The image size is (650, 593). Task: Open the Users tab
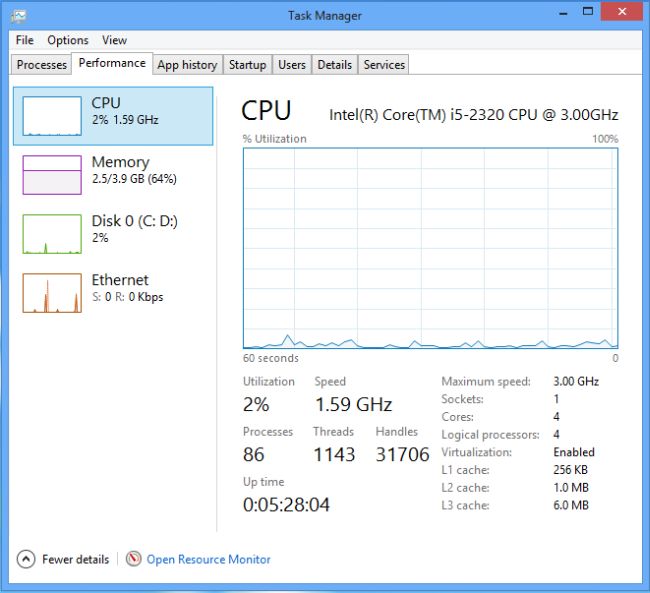[x=292, y=65]
